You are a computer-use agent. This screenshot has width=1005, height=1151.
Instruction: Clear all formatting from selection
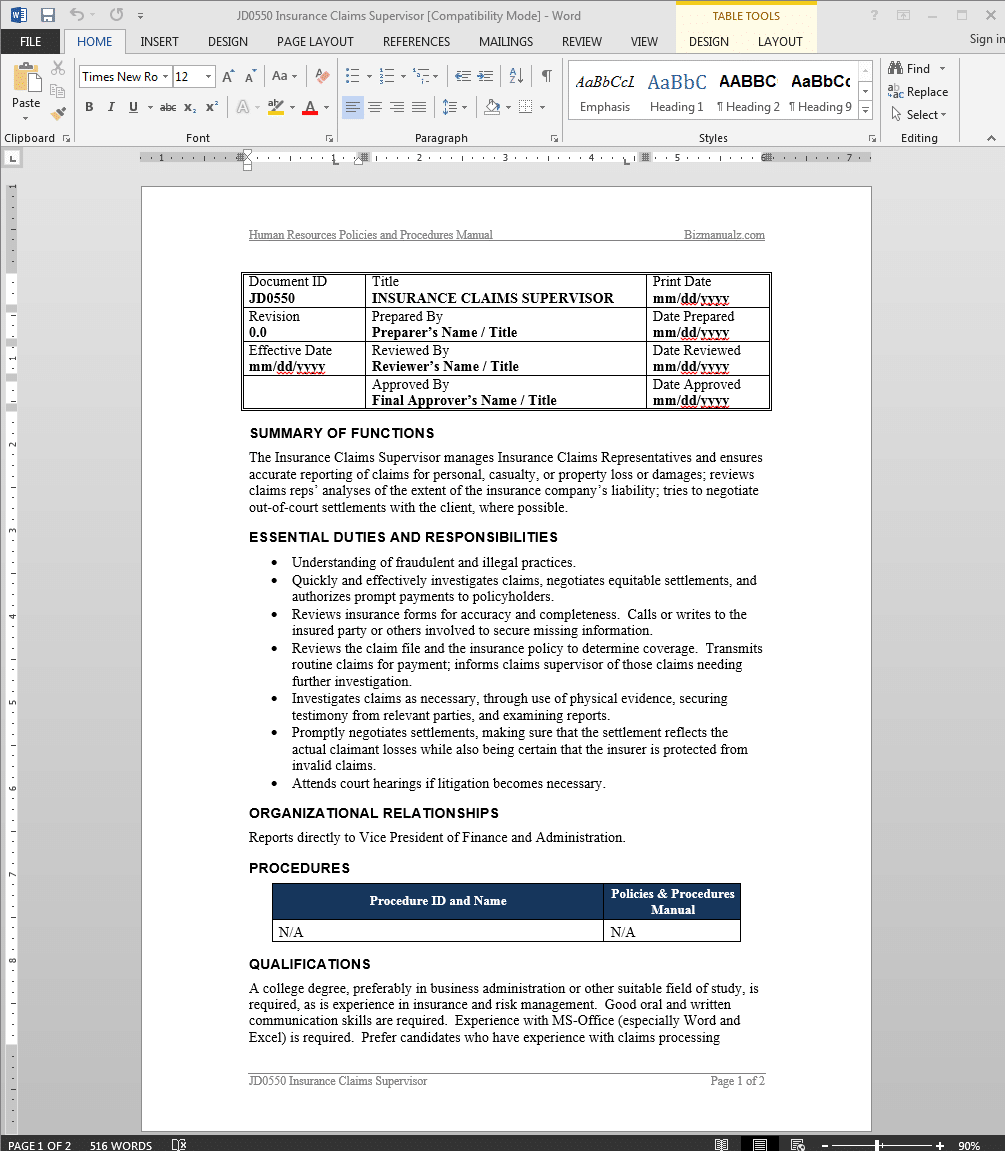pos(322,76)
